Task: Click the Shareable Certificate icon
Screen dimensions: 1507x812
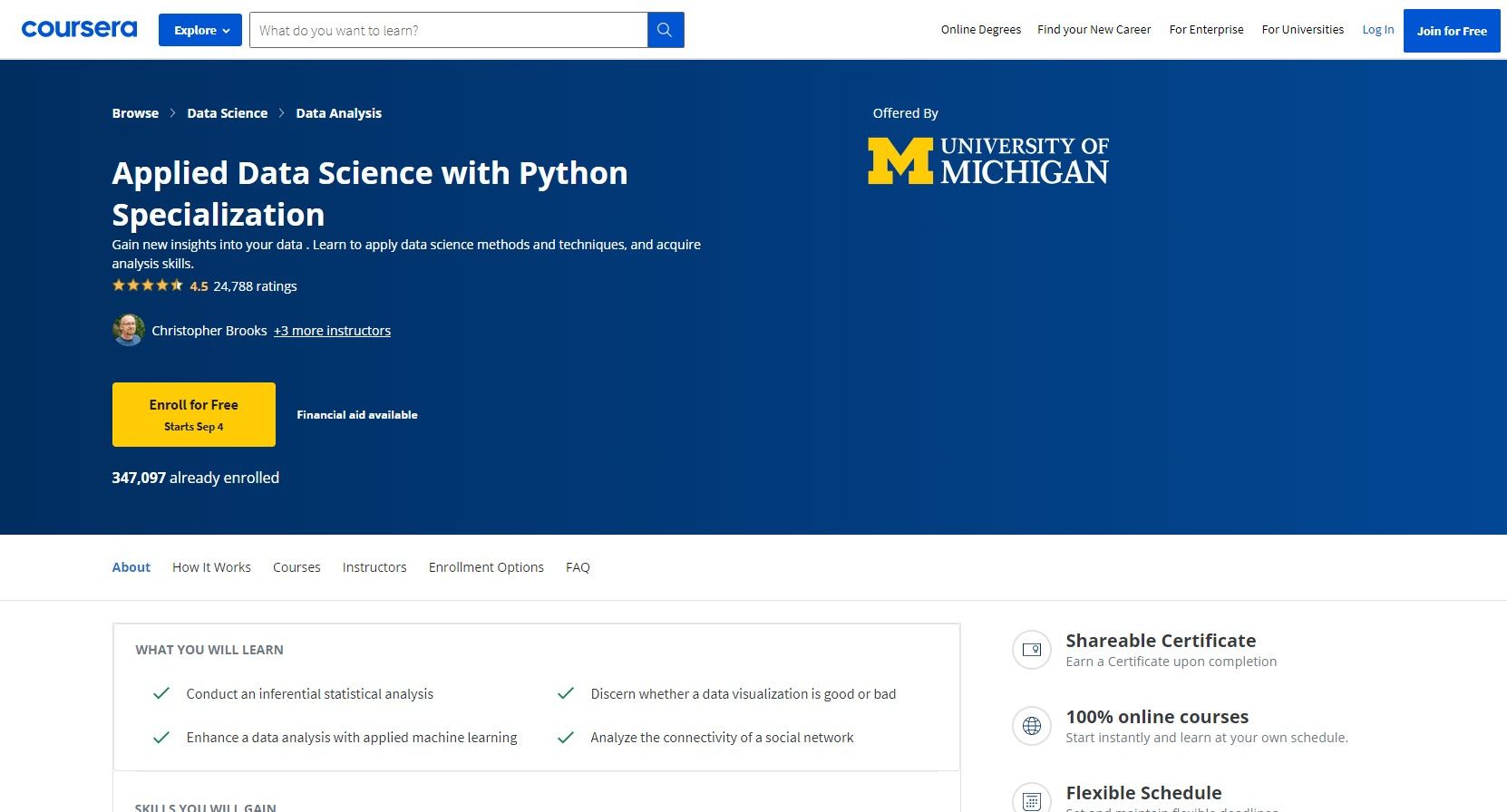Action: coord(1031,650)
